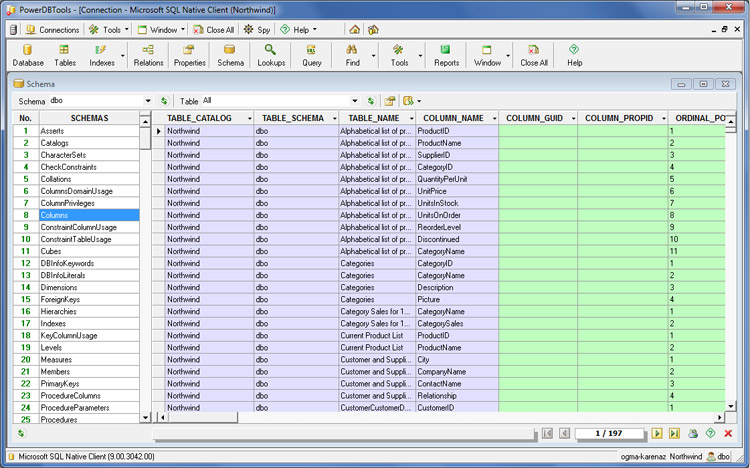750x468 pixels.
Task: Click the home icon in the menu bar
Action: click(354, 30)
